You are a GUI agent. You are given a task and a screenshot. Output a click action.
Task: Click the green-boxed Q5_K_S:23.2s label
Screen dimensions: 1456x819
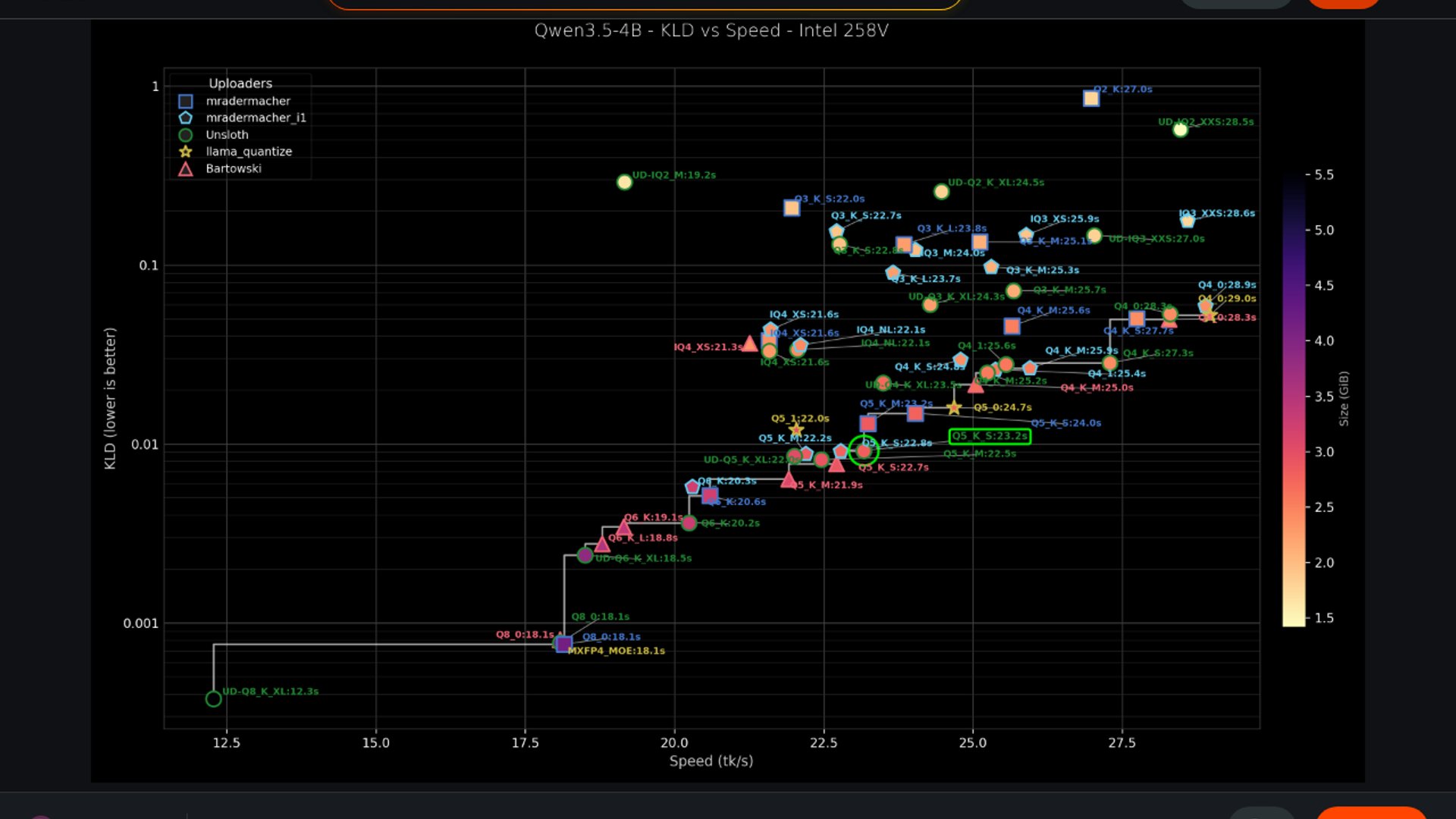[990, 436]
